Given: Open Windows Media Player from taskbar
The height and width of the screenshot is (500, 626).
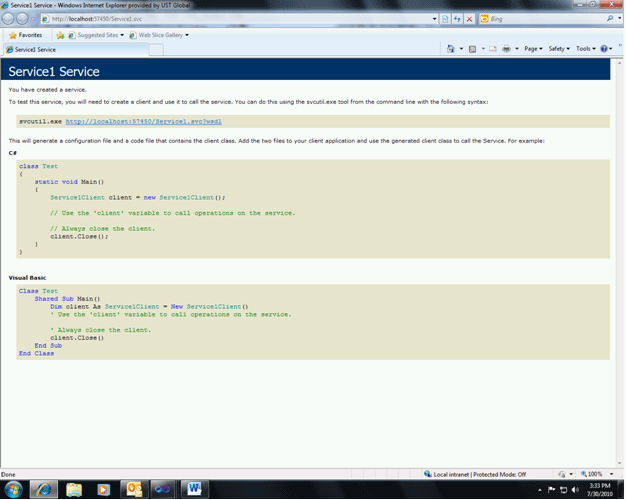Looking at the screenshot, I should pyautogui.click(x=103, y=490).
